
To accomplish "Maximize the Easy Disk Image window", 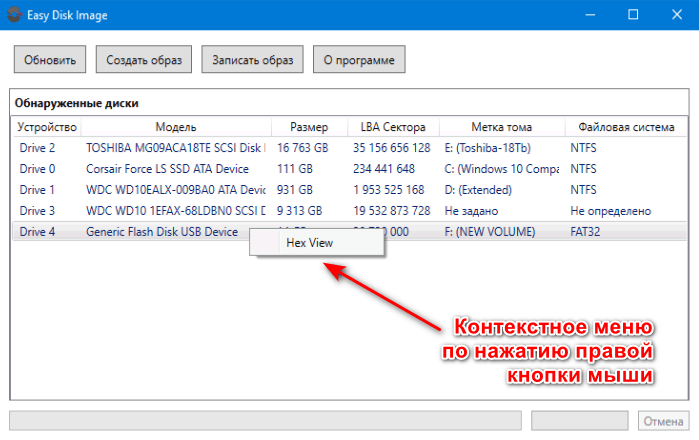I will [633, 15].
